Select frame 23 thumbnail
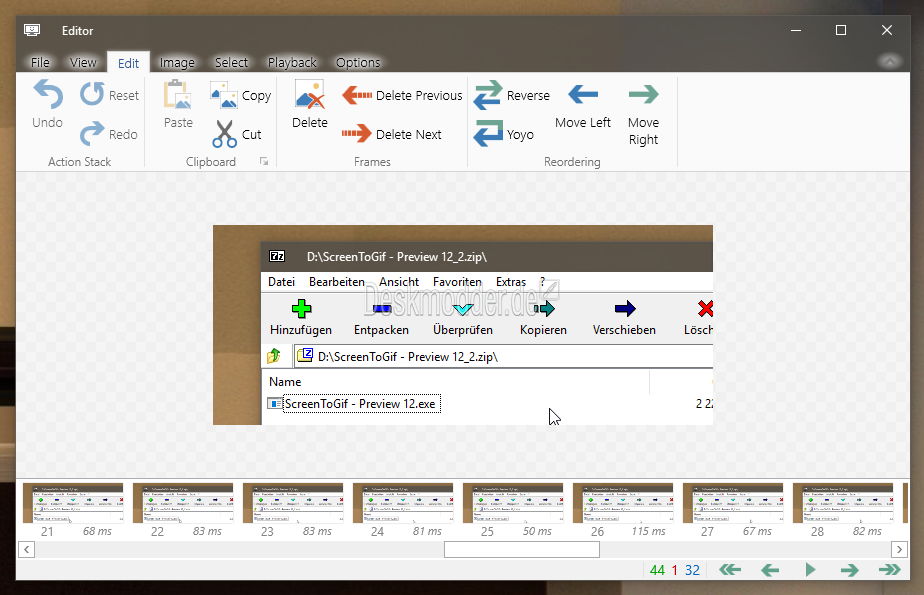 click(x=293, y=503)
